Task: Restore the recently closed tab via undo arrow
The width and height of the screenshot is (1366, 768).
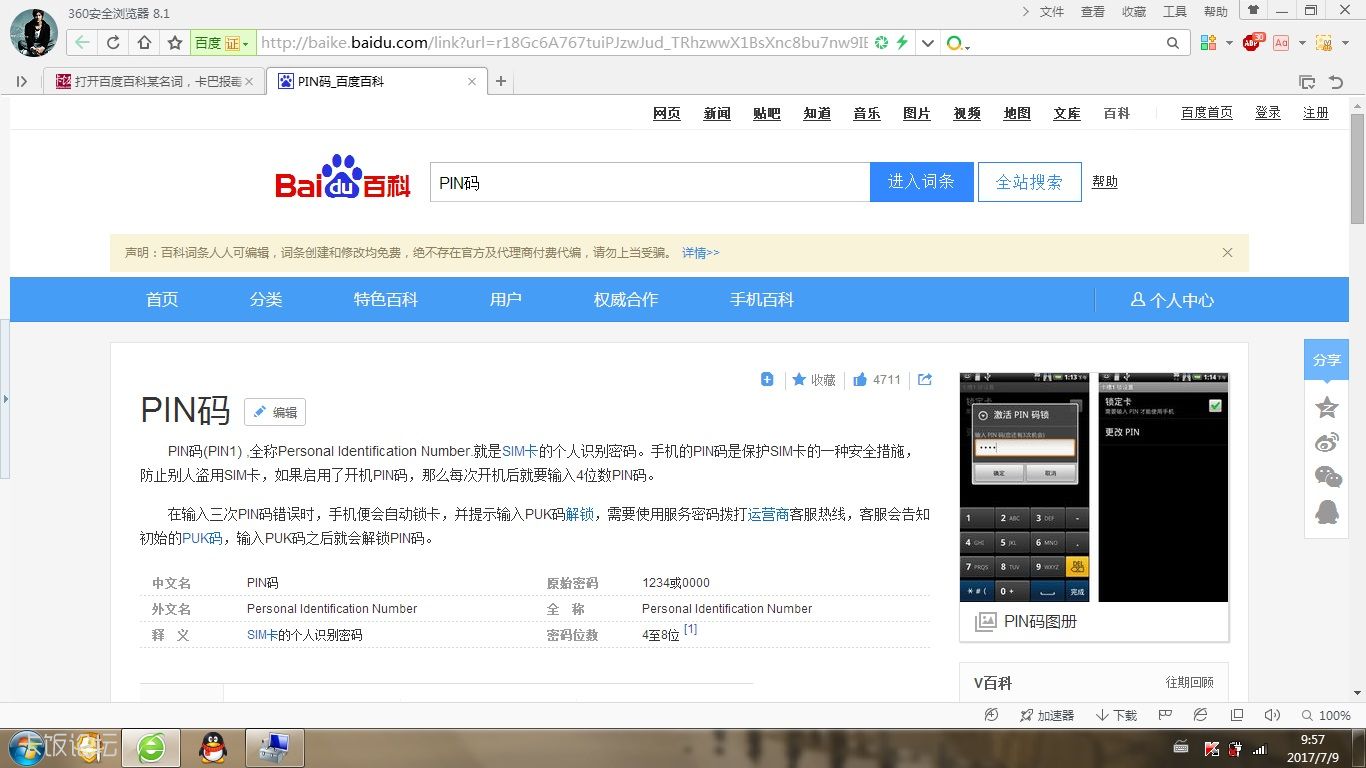Action: (x=1335, y=82)
